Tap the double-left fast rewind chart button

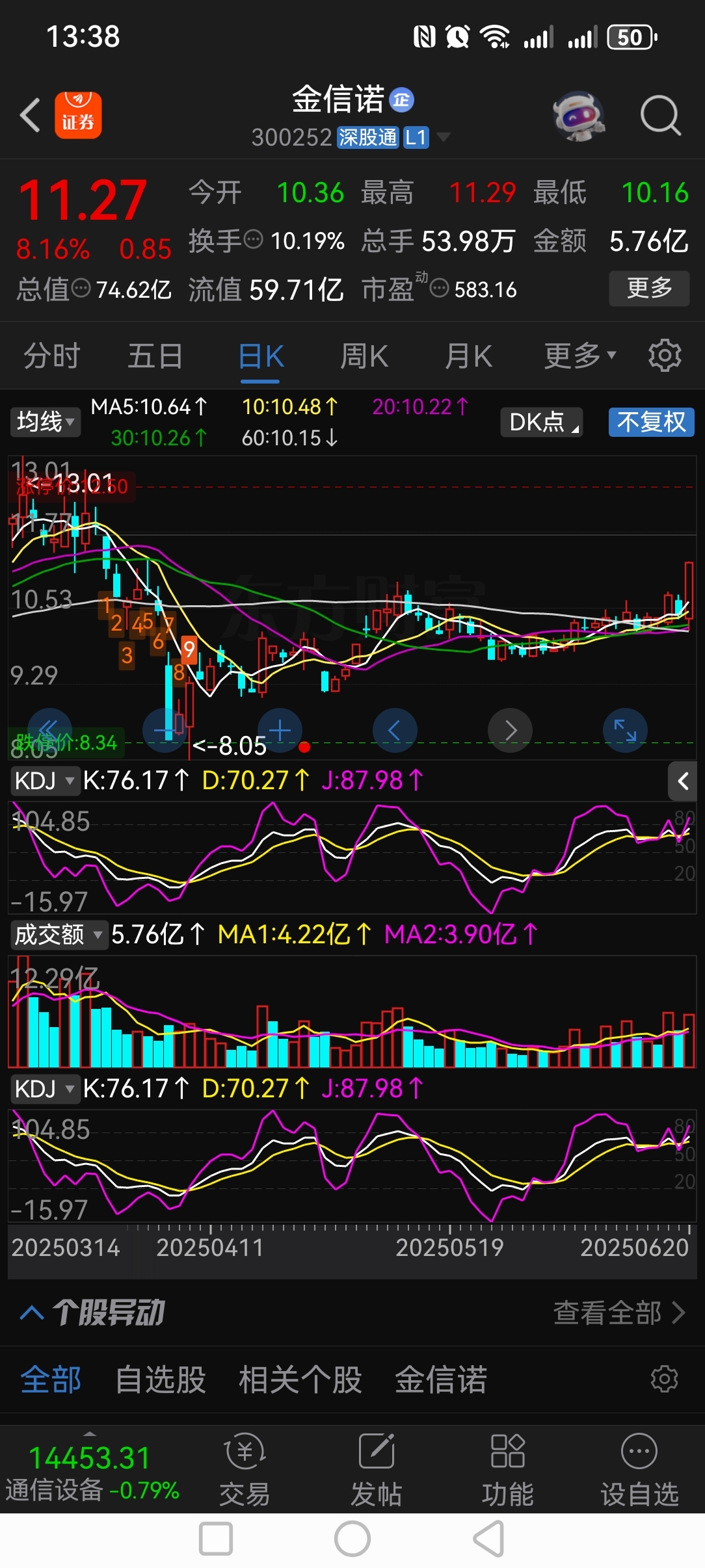click(49, 730)
